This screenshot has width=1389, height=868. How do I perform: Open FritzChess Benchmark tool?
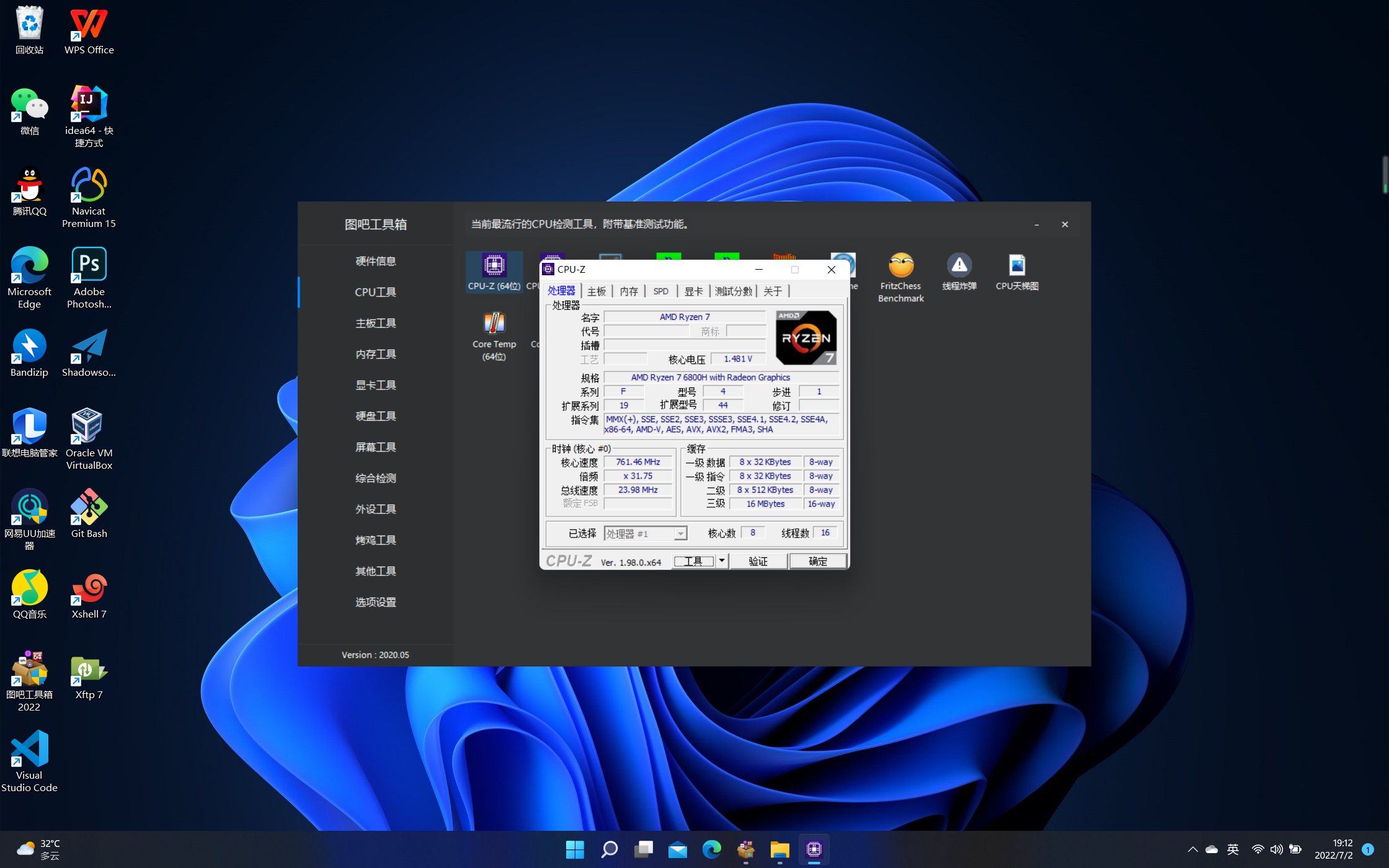click(900, 278)
